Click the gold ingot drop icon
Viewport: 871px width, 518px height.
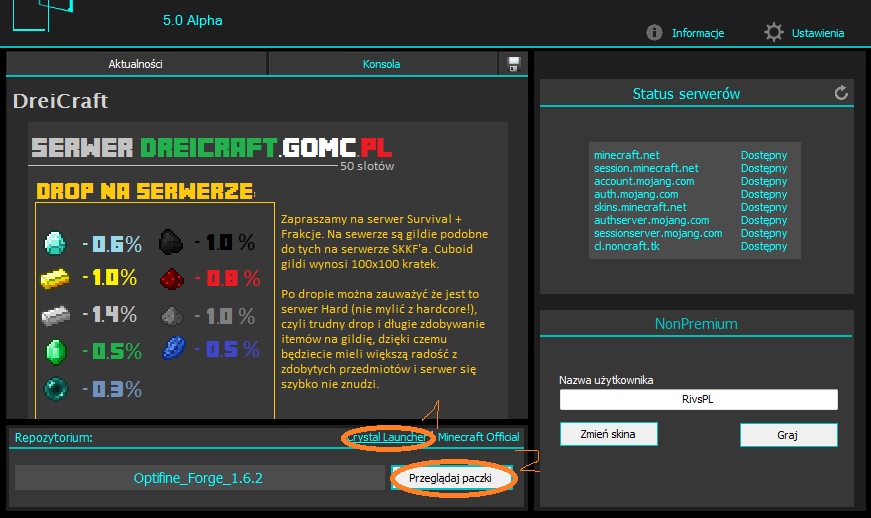click(x=55, y=278)
